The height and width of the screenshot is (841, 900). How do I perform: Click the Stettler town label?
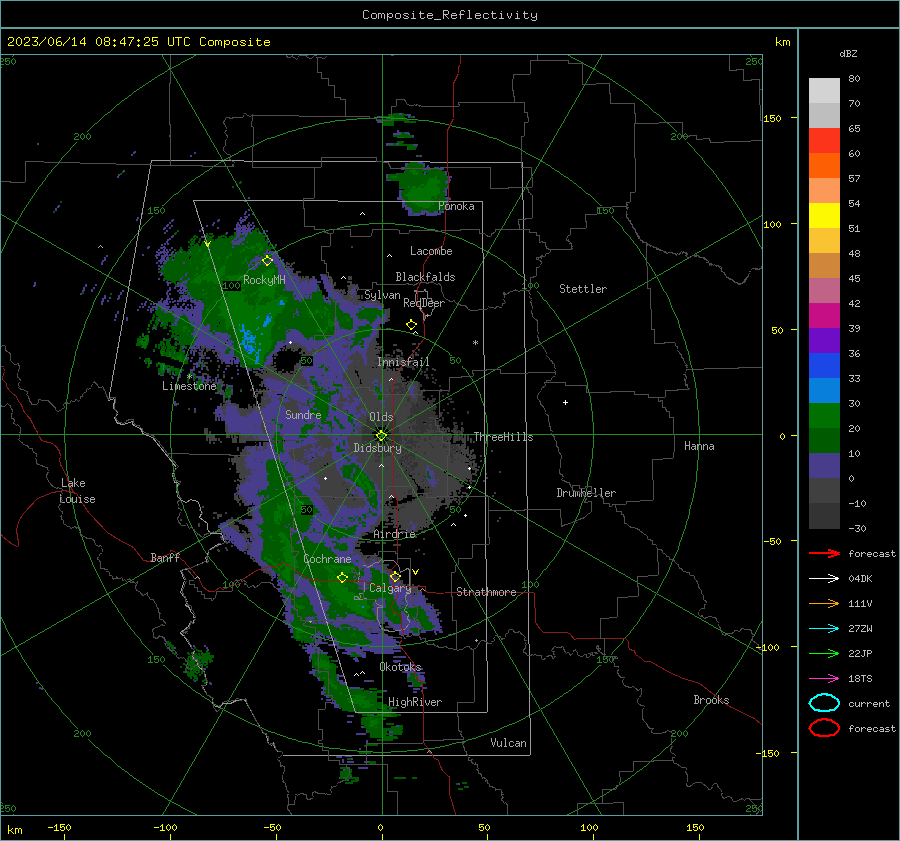tap(583, 289)
